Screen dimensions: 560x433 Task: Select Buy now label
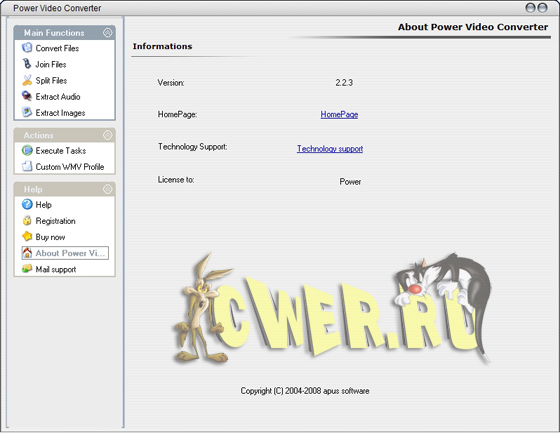pos(50,237)
